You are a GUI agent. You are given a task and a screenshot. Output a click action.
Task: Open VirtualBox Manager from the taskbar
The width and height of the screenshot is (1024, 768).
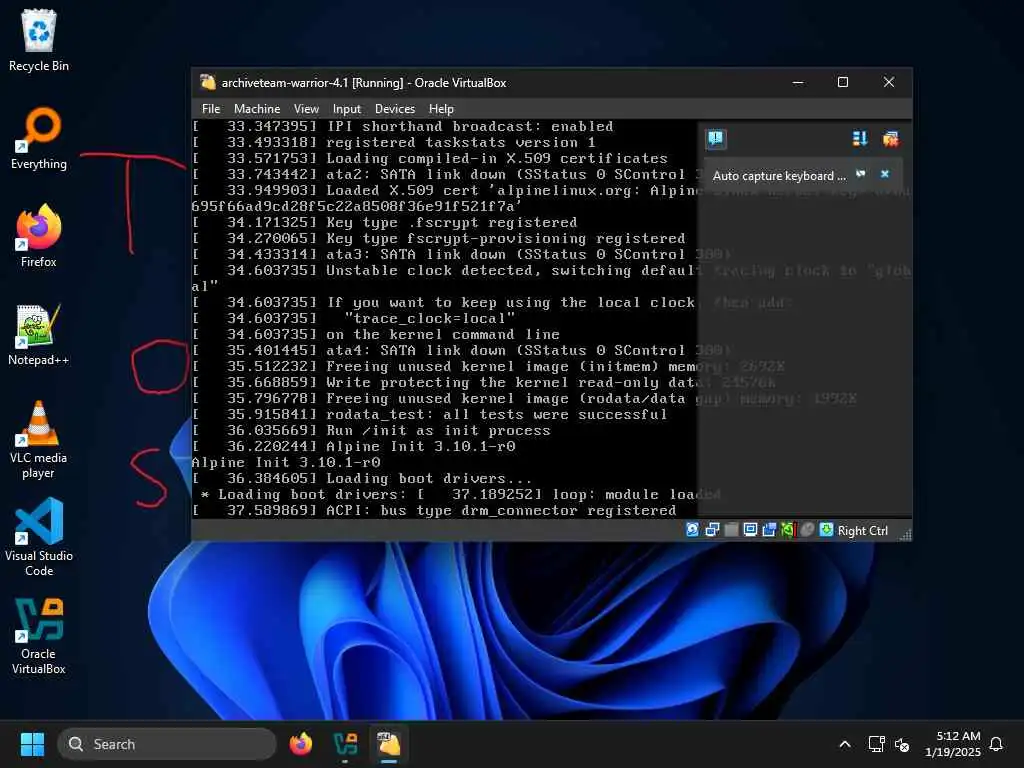click(345, 744)
